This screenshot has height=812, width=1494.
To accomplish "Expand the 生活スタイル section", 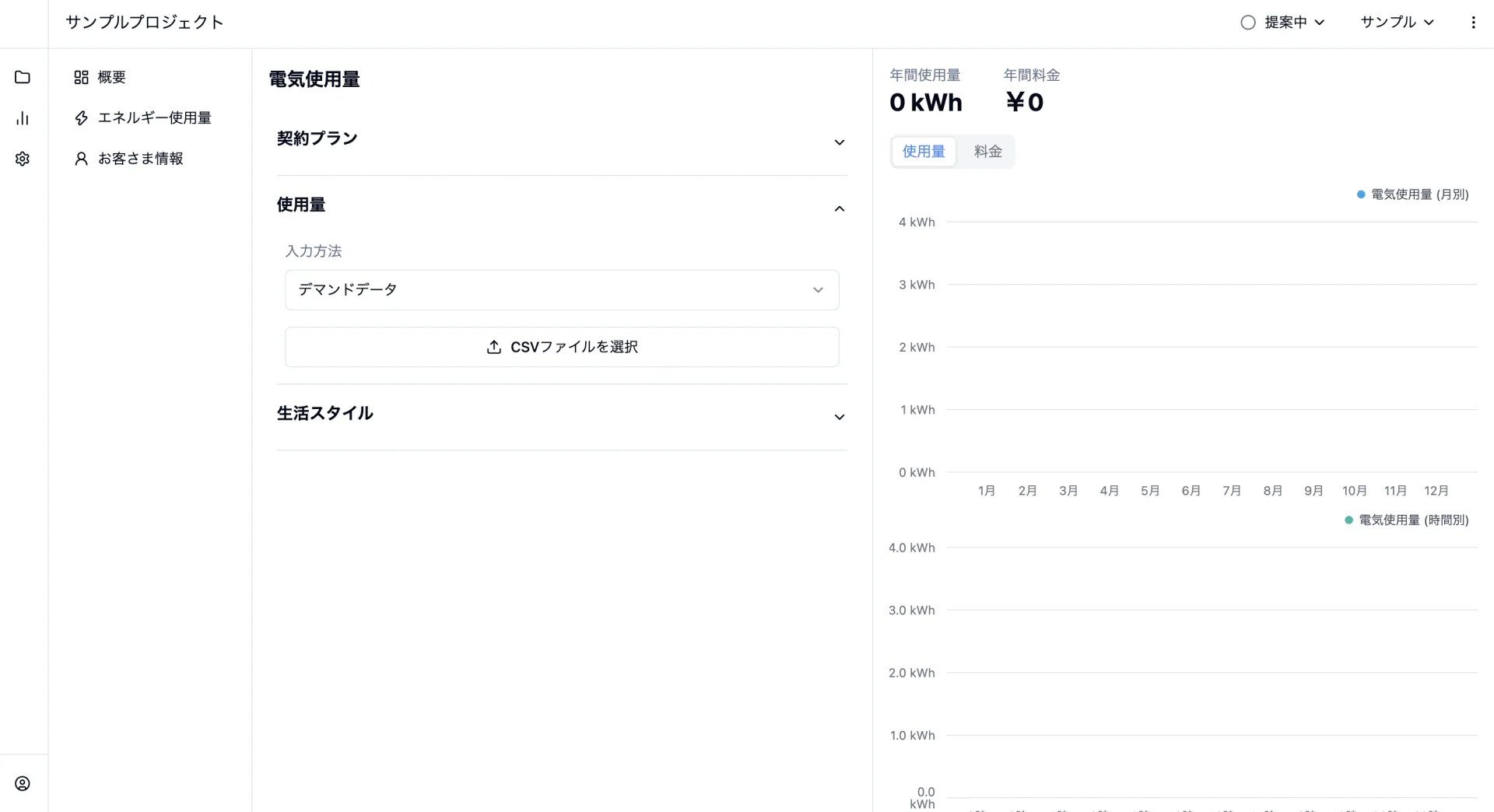I will [561, 415].
